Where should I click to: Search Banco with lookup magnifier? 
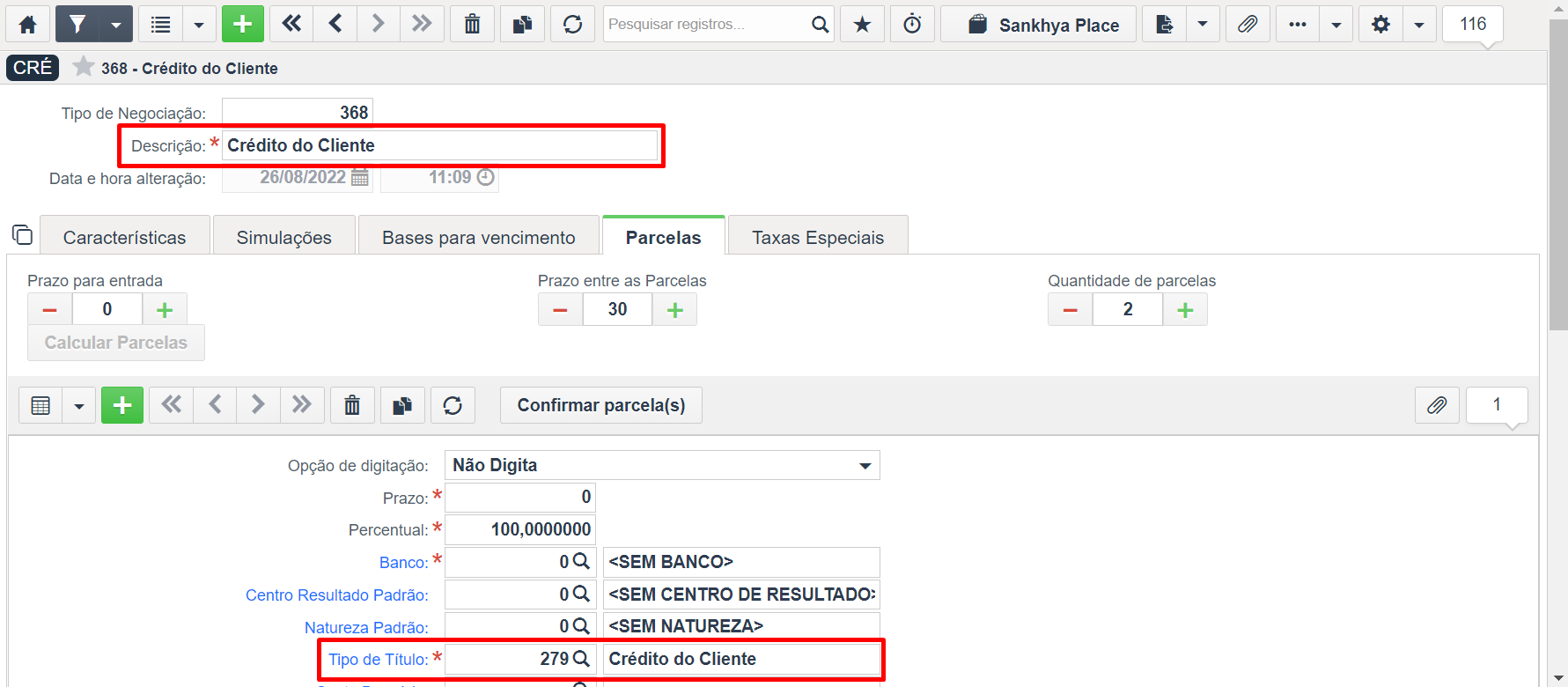(x=581, y=561)
